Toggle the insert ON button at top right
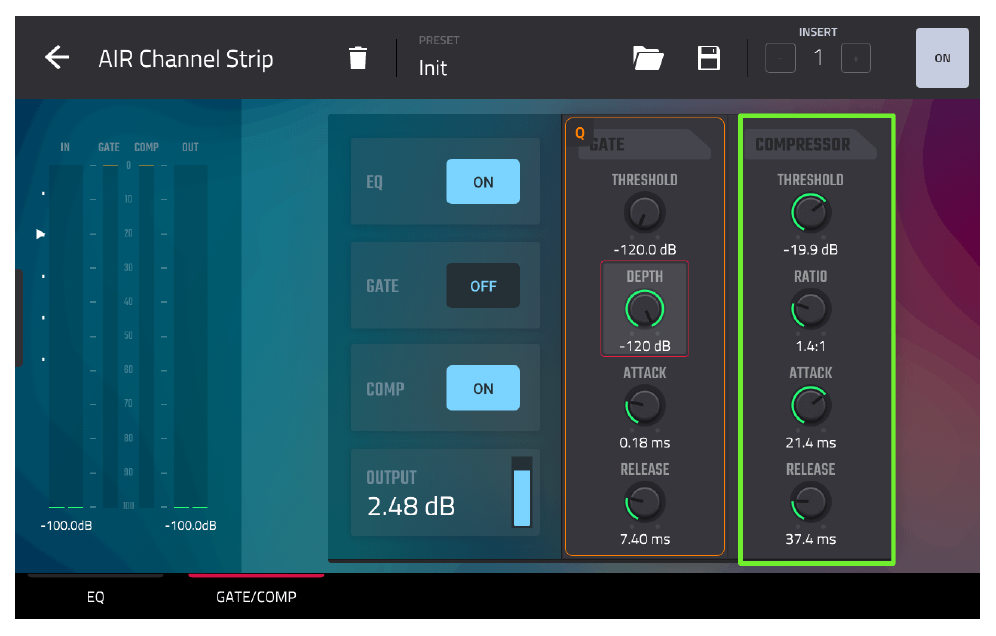Viewport: 996px width, 636px height. 942,58
